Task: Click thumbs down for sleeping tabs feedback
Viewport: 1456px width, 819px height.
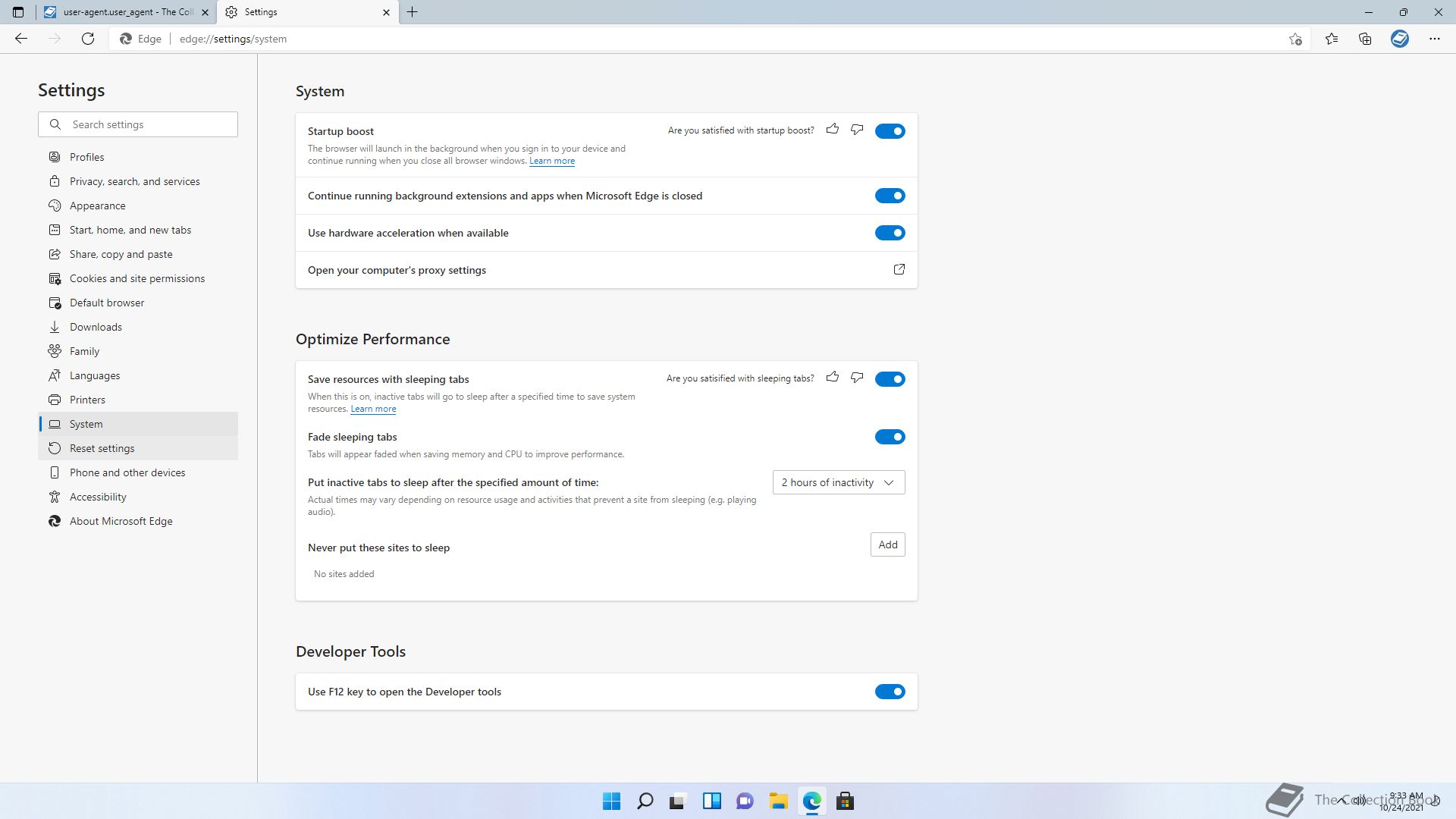Action: (x=857, y=378)
